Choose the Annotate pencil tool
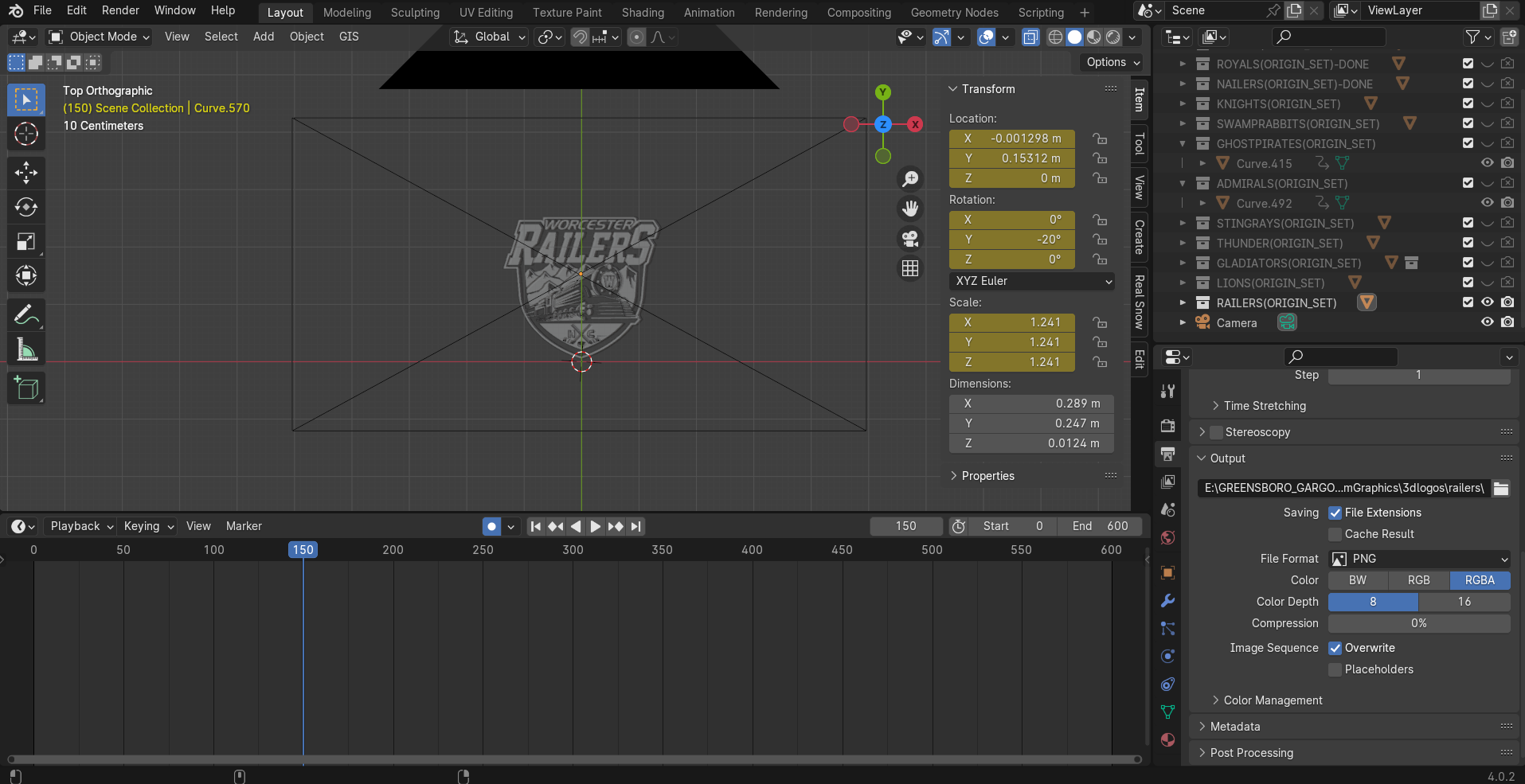This screenshot has width=1525, height=784. [26, 315]
